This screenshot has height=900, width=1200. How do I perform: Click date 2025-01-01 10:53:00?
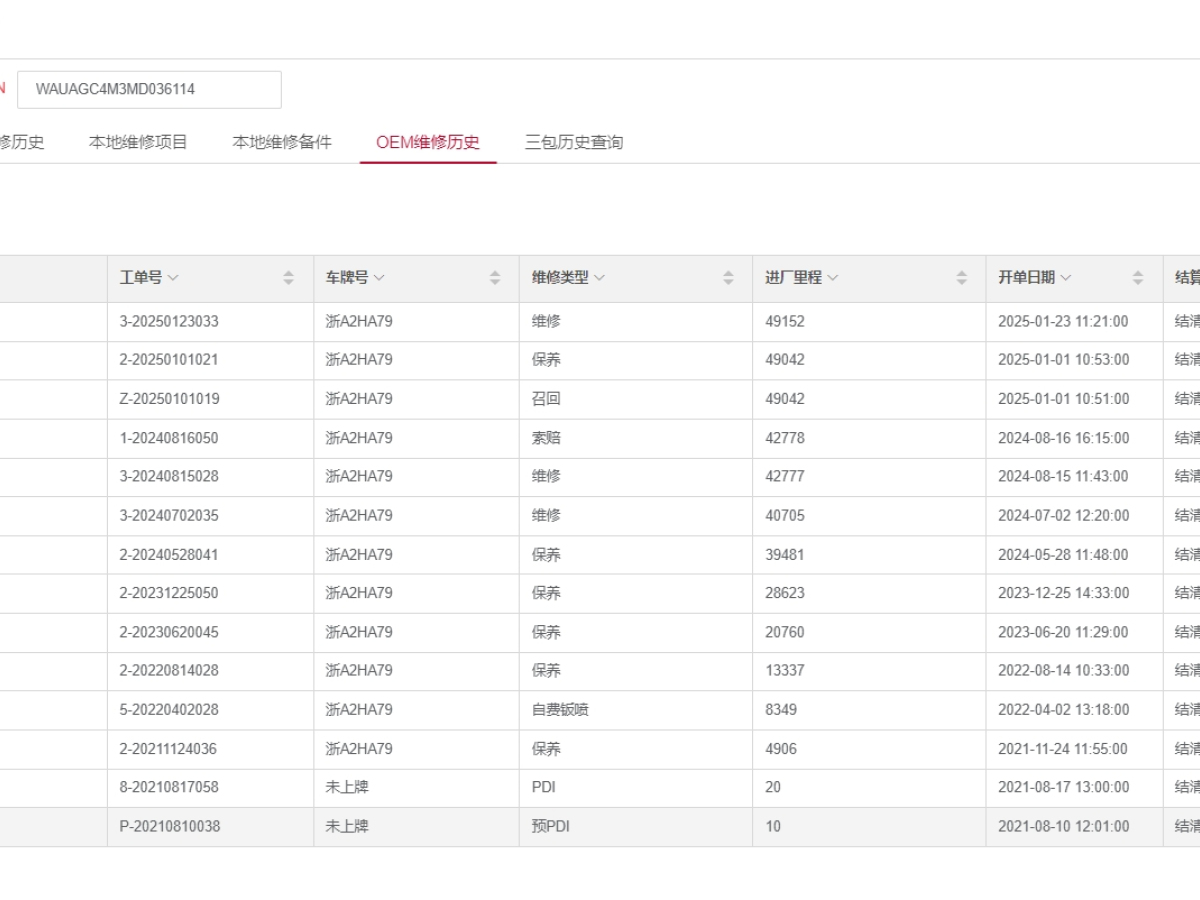point(1063,359)
